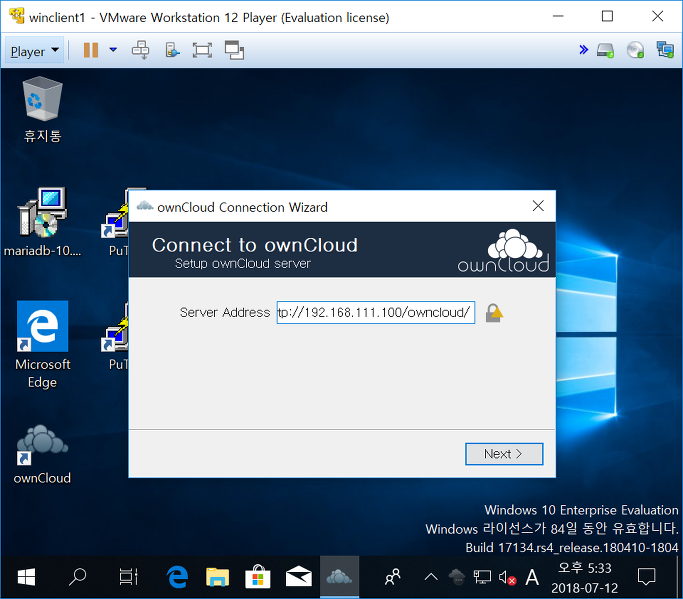Switch to Unity mode icon
Screen dimensions: 683x599
[x=234, y=51]
